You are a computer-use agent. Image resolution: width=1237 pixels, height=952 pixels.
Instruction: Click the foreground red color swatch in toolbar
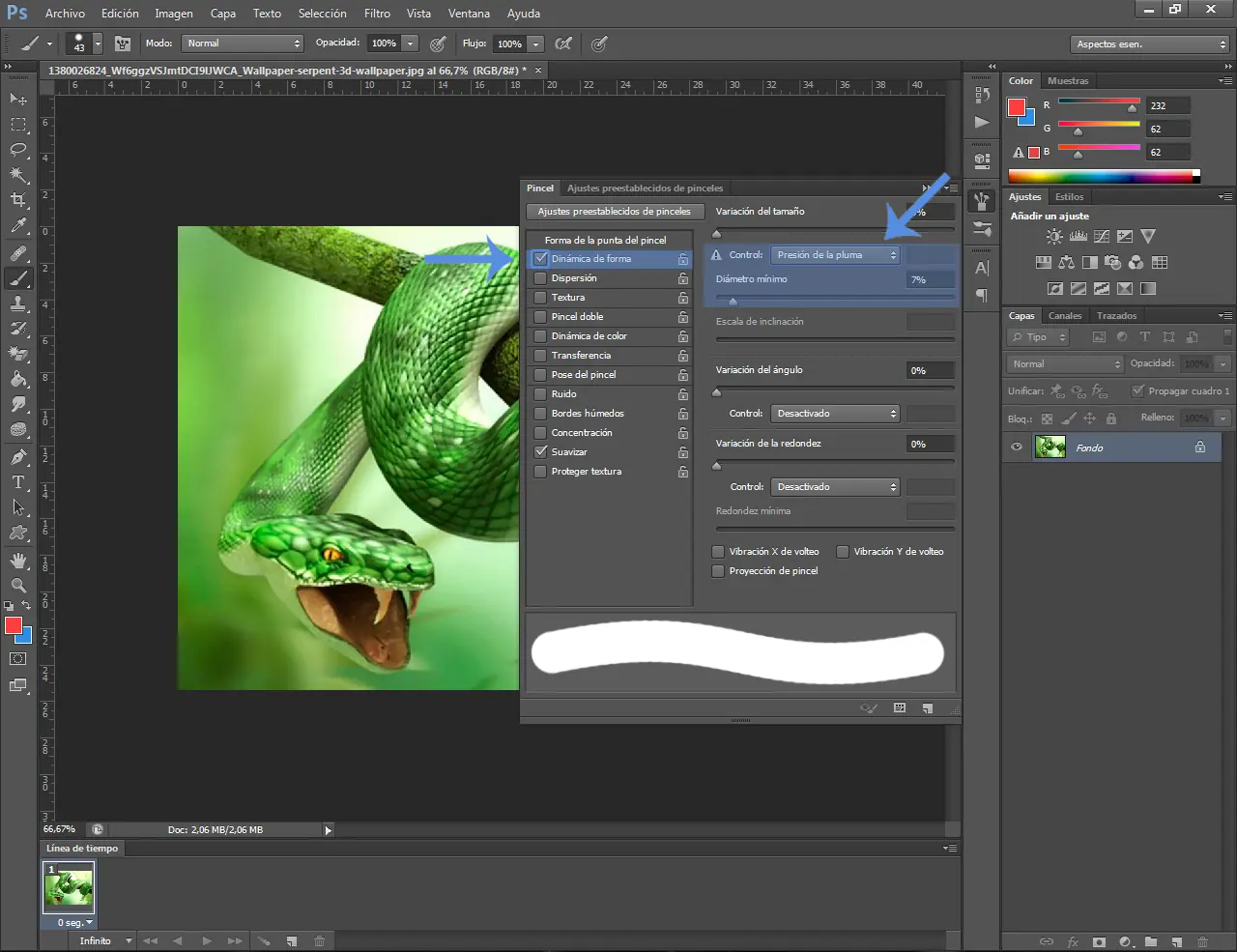point(14,625)
